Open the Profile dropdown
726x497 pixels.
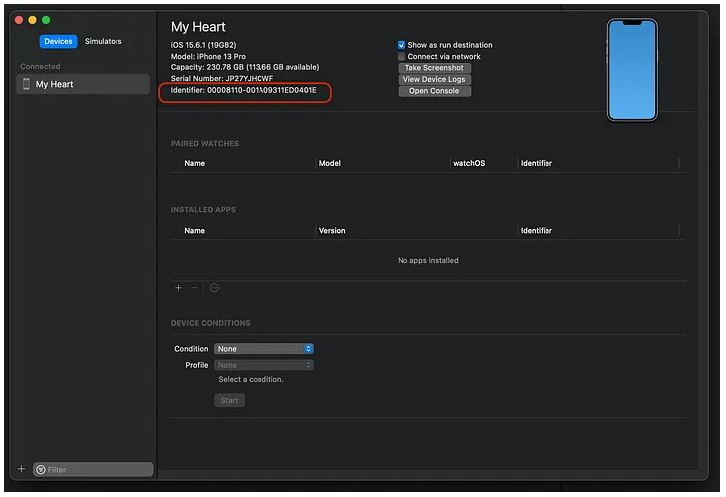pos(263,365)
